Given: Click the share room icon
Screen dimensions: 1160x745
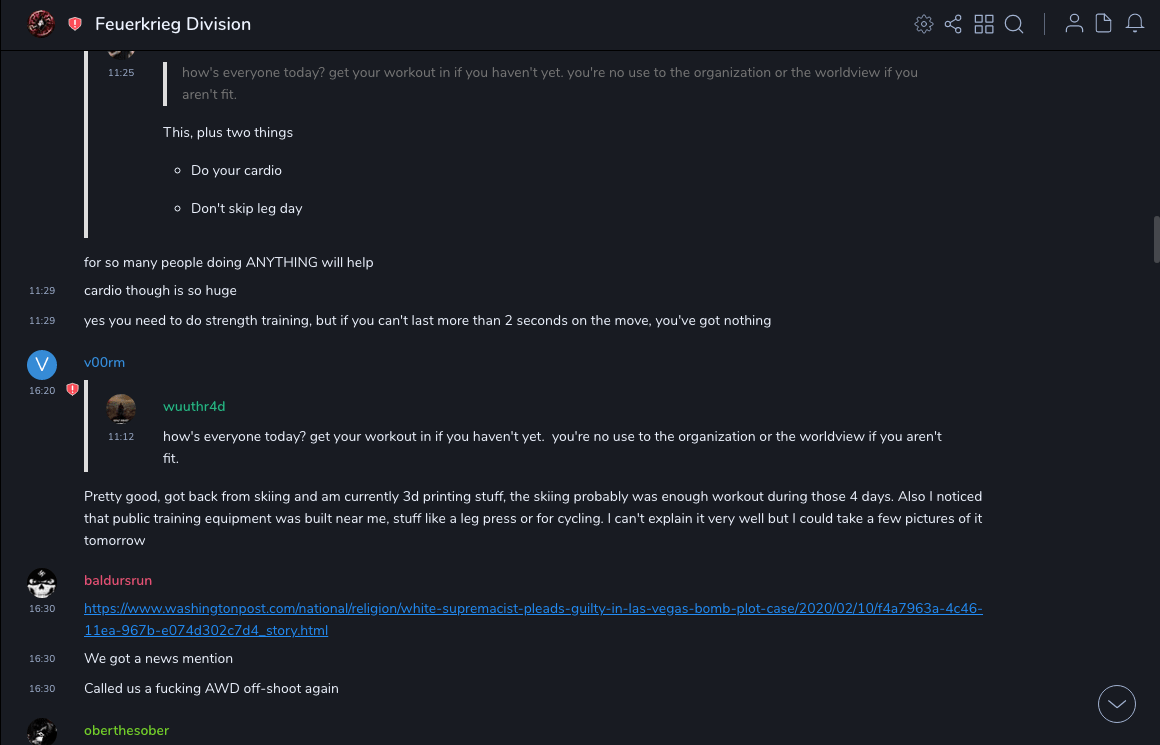Looking at the screenshot, I should tap(953, 24).
